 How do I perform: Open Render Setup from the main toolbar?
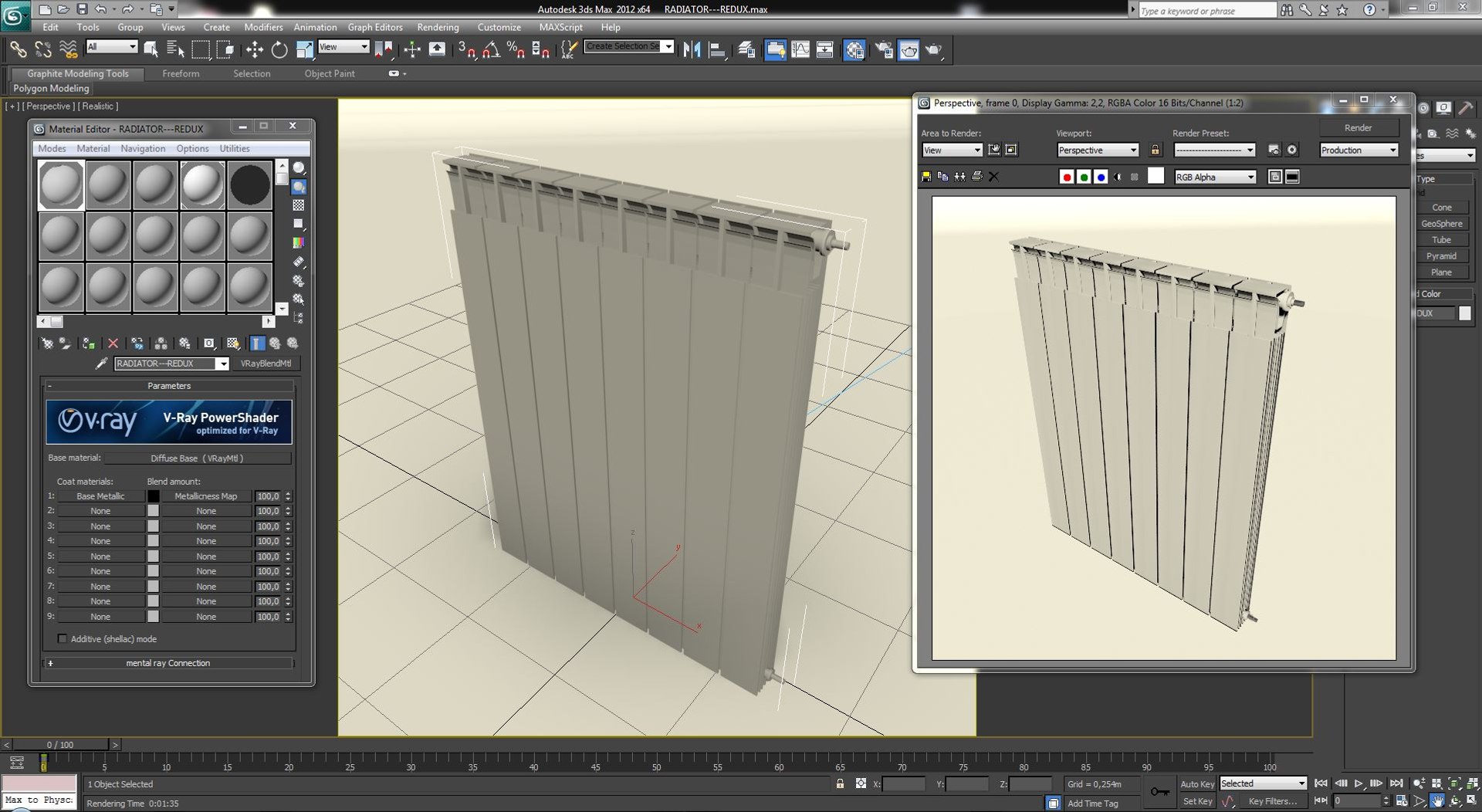(x=884, y=50)
